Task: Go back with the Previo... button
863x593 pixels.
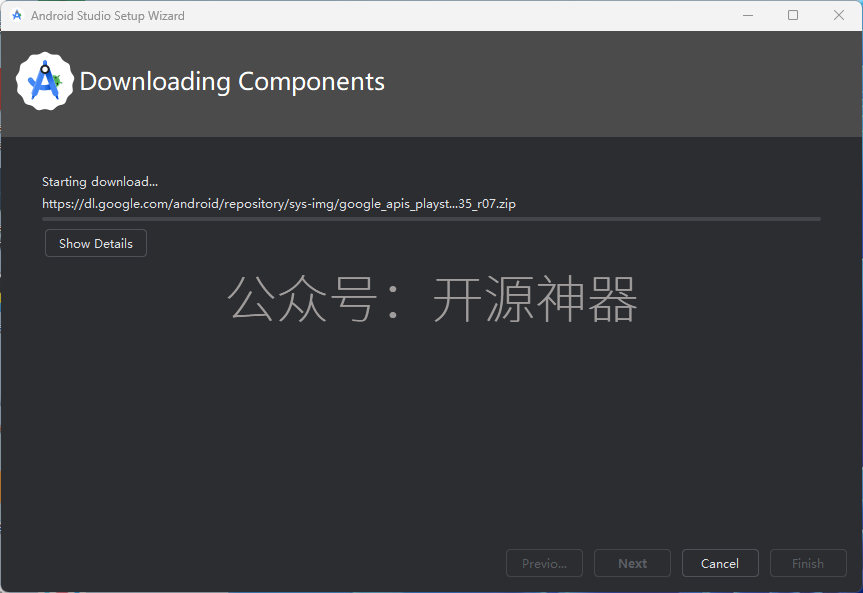Action: point(544,563)
